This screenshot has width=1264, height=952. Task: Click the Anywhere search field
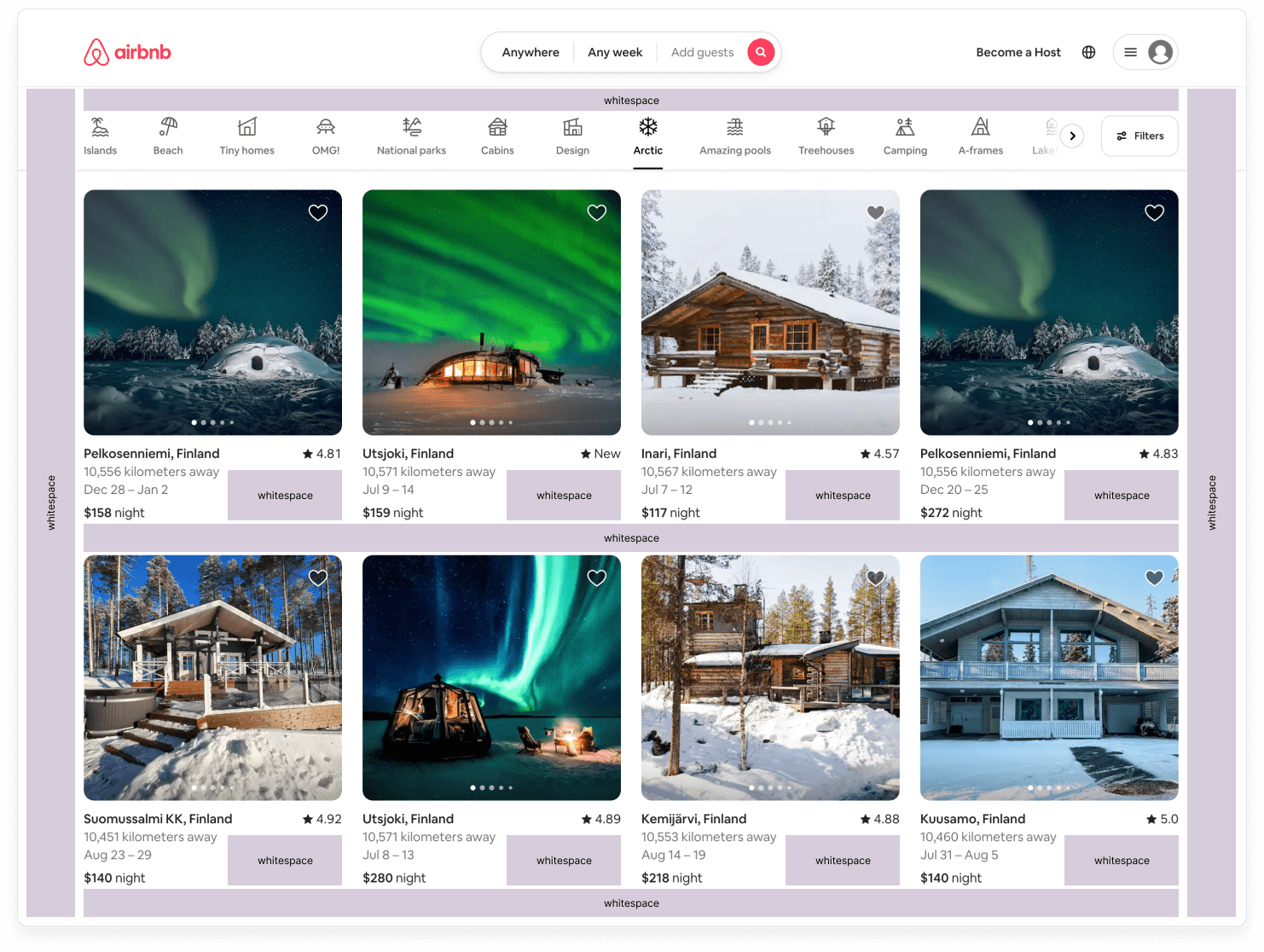530,52
